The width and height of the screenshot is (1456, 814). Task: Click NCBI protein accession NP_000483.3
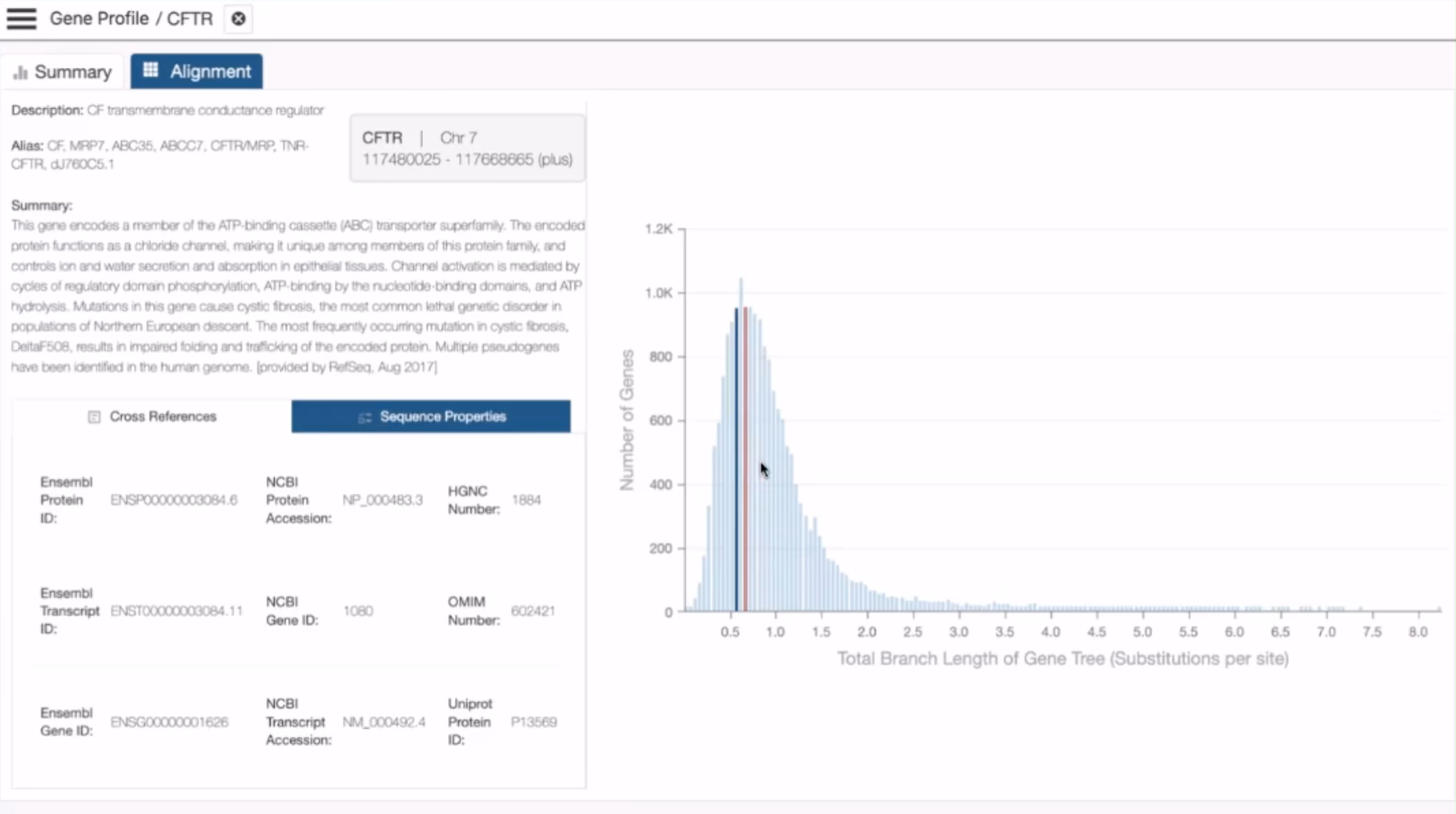point(383,500)
